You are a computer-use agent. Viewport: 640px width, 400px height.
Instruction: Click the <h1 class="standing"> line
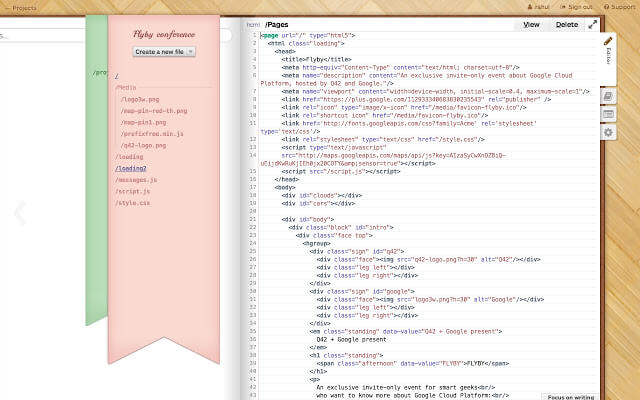point(346,356)
